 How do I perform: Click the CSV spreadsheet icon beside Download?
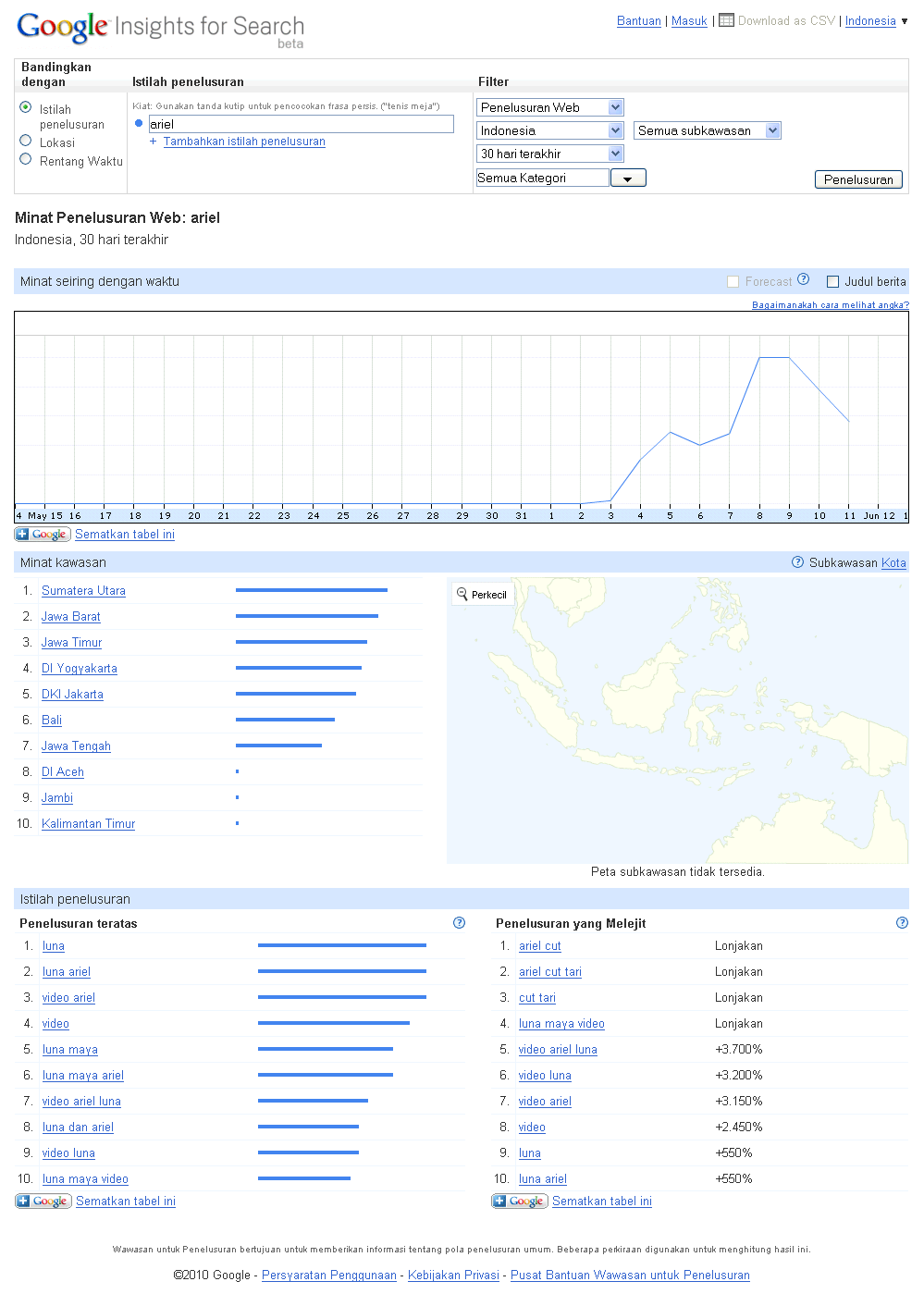(x=726, y=19)
